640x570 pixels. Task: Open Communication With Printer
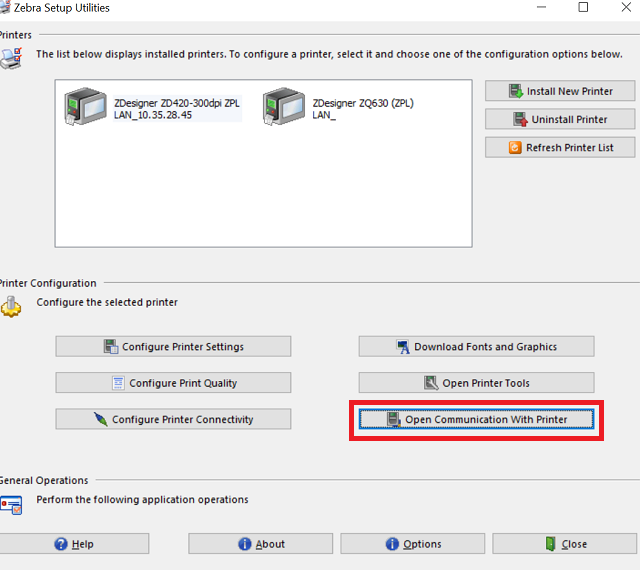click(x=476, y=420)
